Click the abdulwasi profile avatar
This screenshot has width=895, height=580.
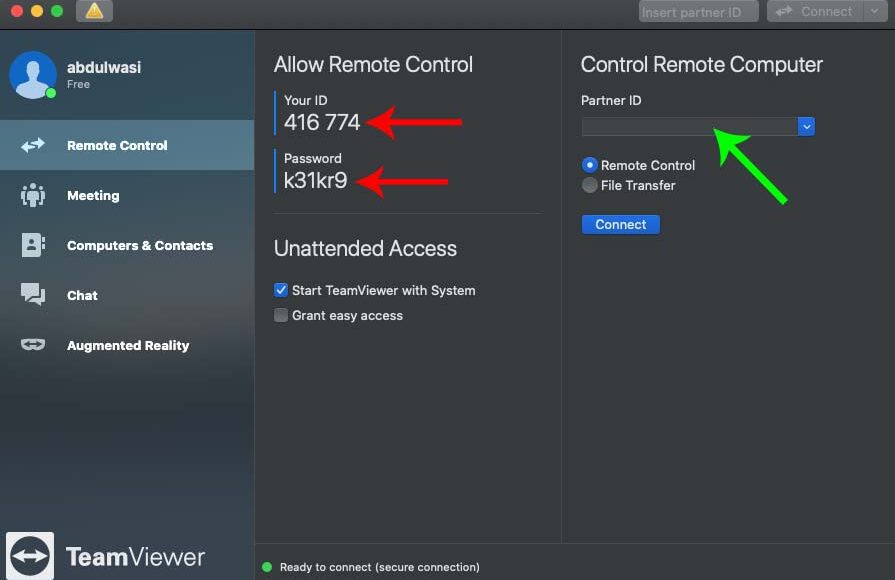[33, 75]
